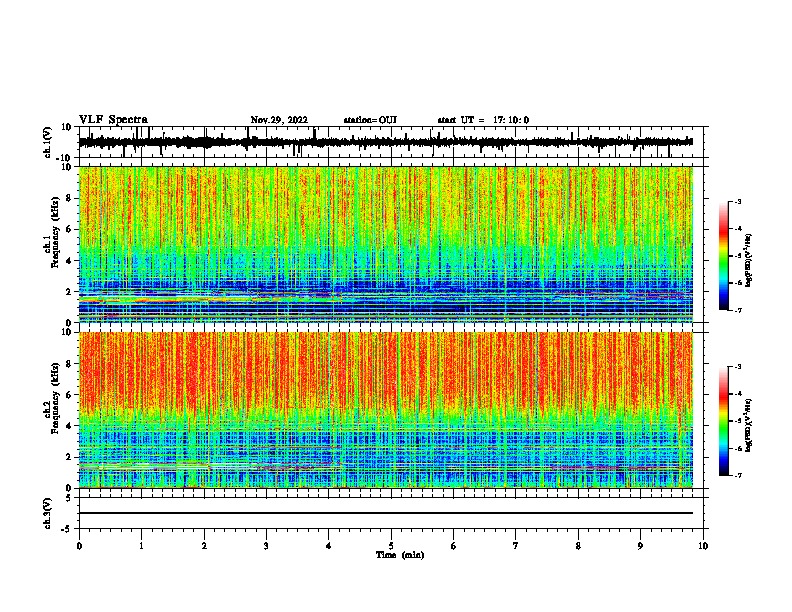
Task: Click the "8" kHz tick of ch.1 spectrogram
Action: (x=69, y=198)
